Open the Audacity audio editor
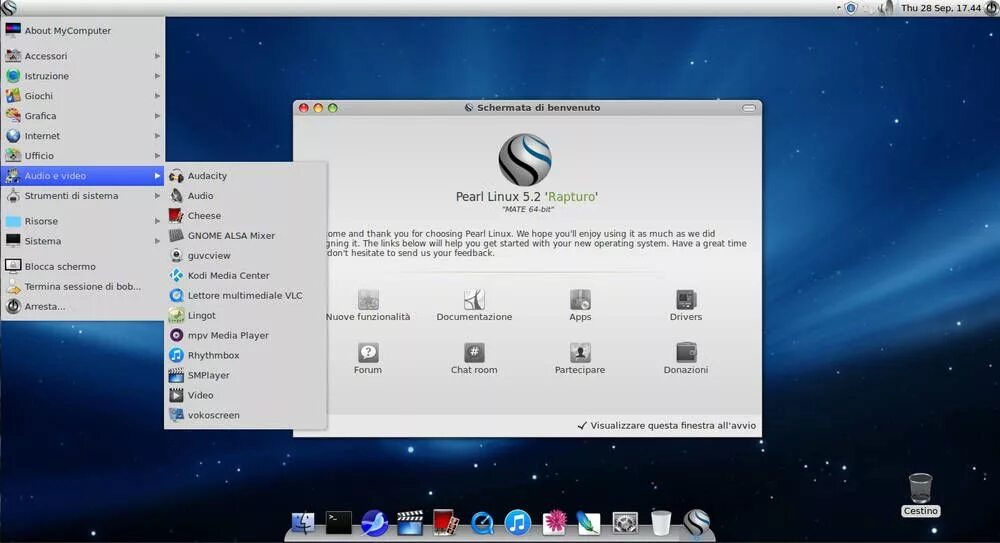1000x543 pixels. (x=246, y=175)
